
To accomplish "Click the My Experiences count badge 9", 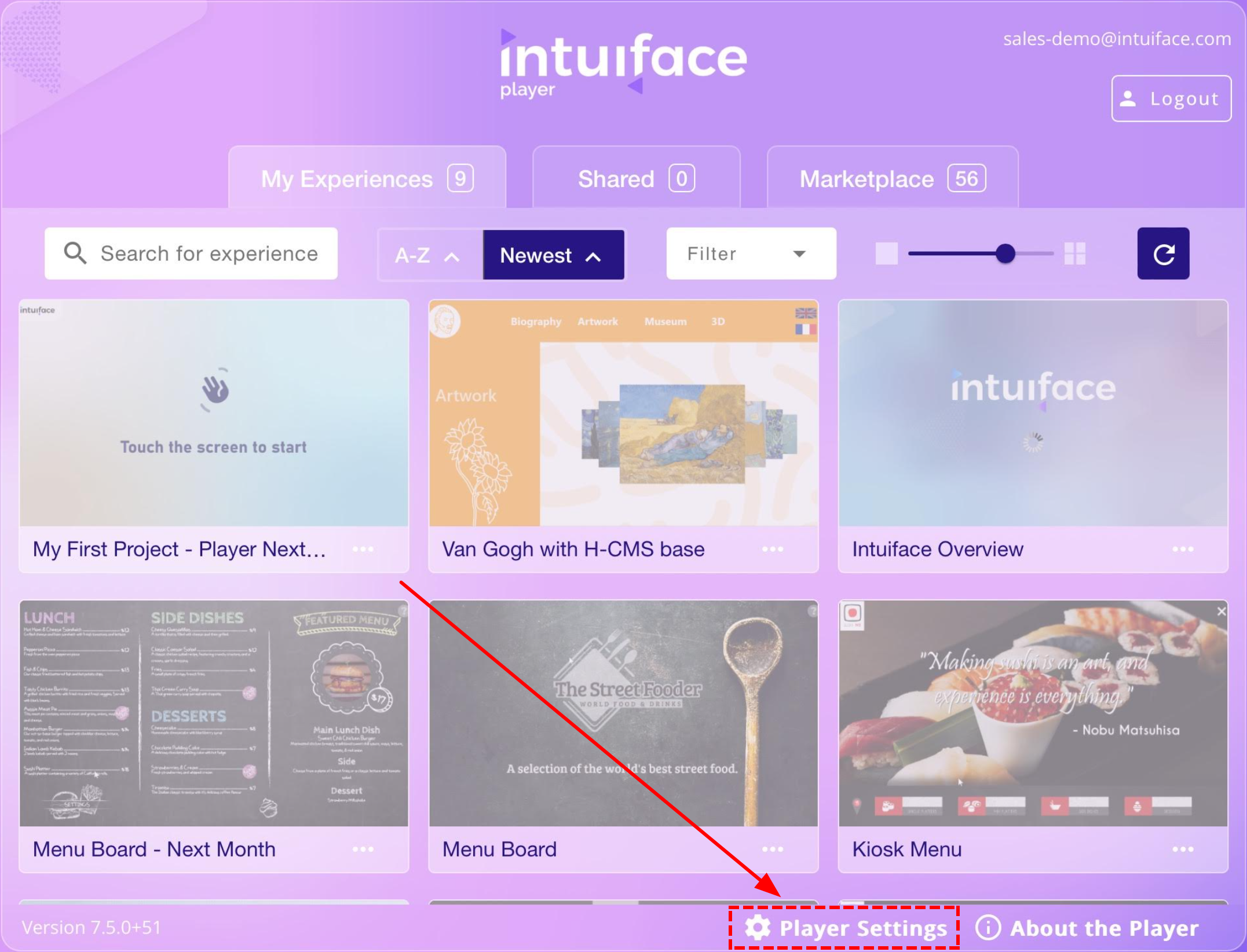I will point(460,178).
